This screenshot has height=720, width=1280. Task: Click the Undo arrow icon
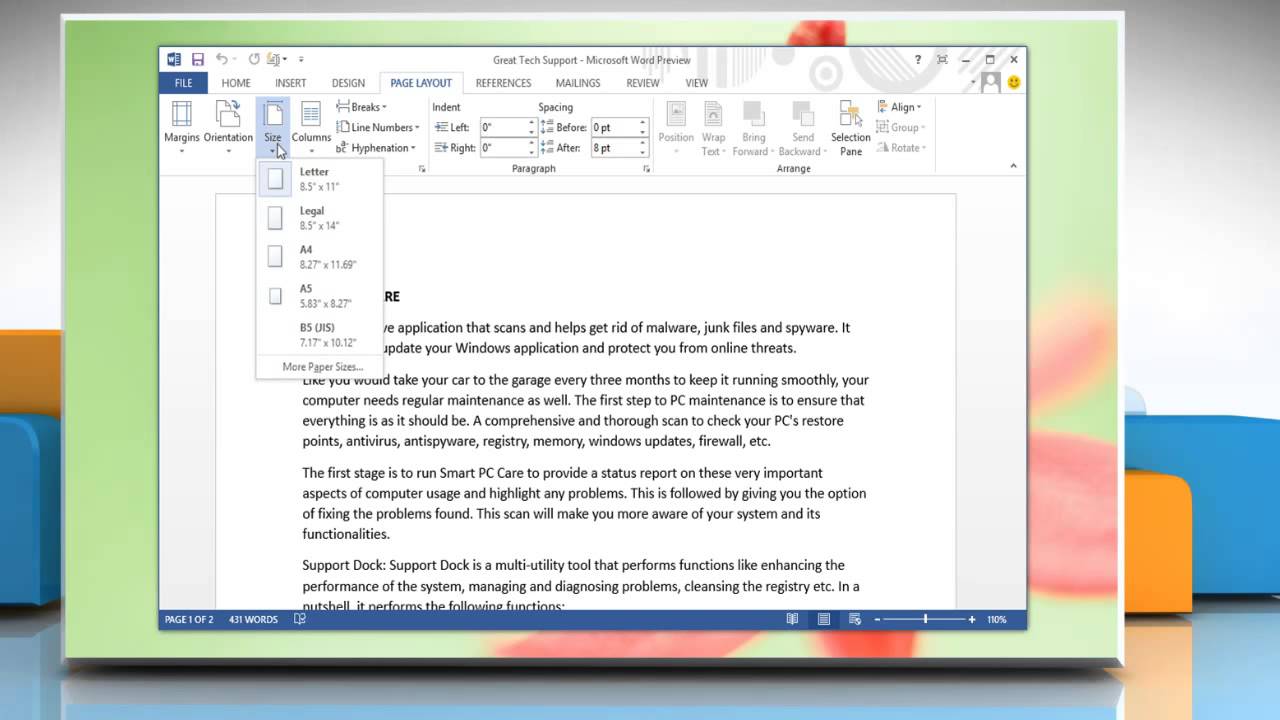(x=222, y=60)
